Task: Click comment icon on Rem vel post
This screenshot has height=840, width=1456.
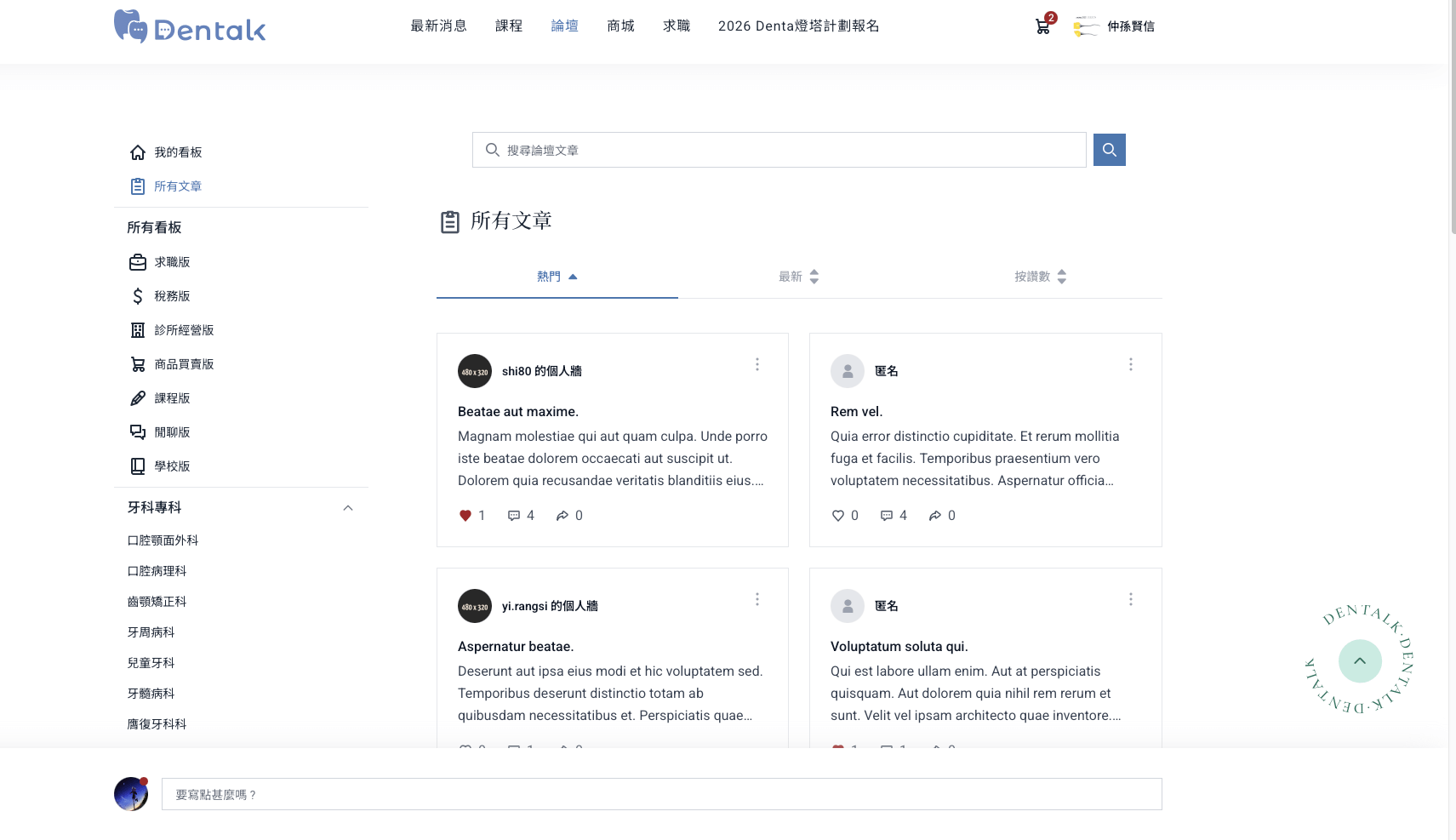Action: click(x=886, y=516)
